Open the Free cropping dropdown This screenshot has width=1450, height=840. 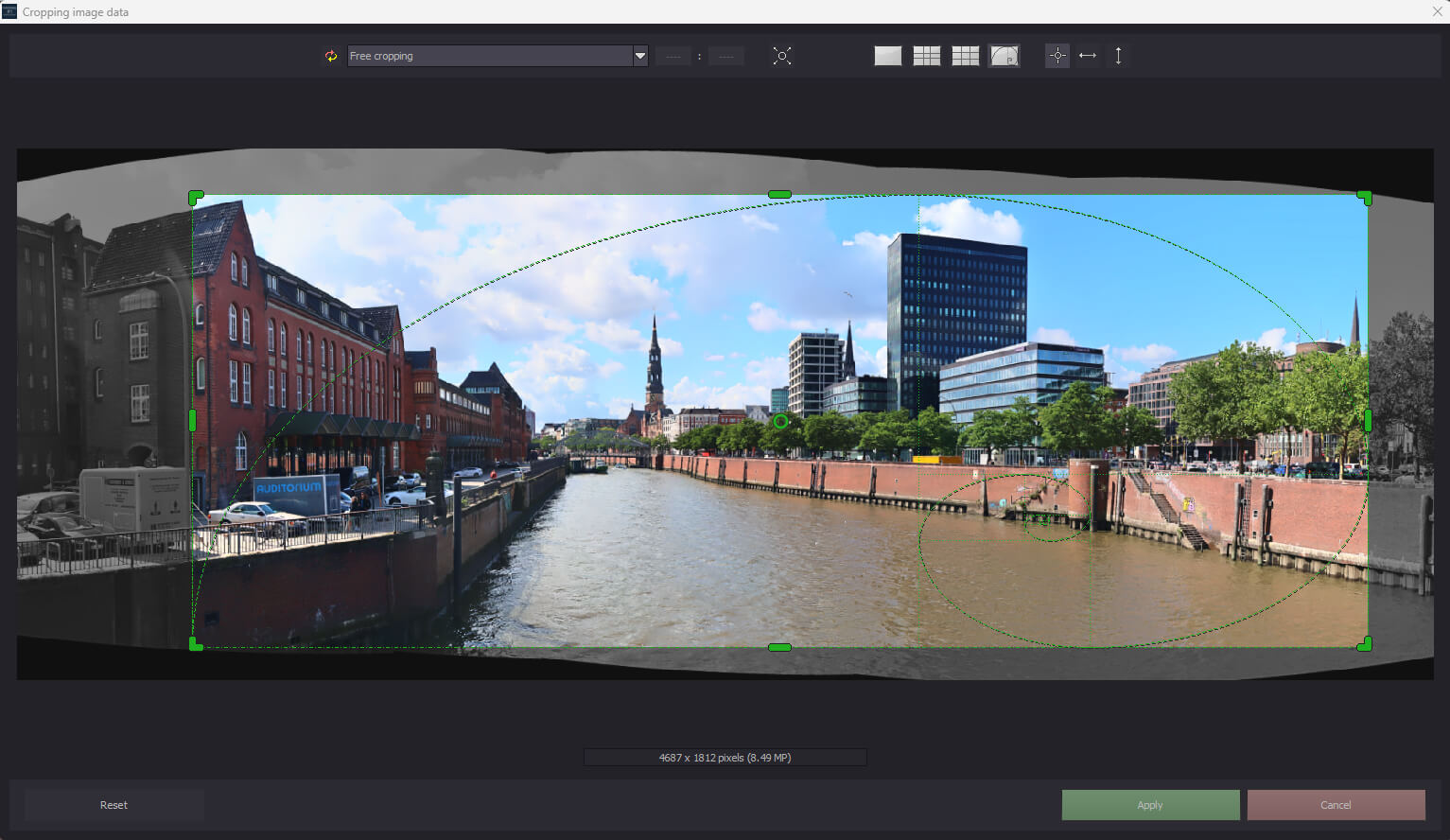coord(489,56)
